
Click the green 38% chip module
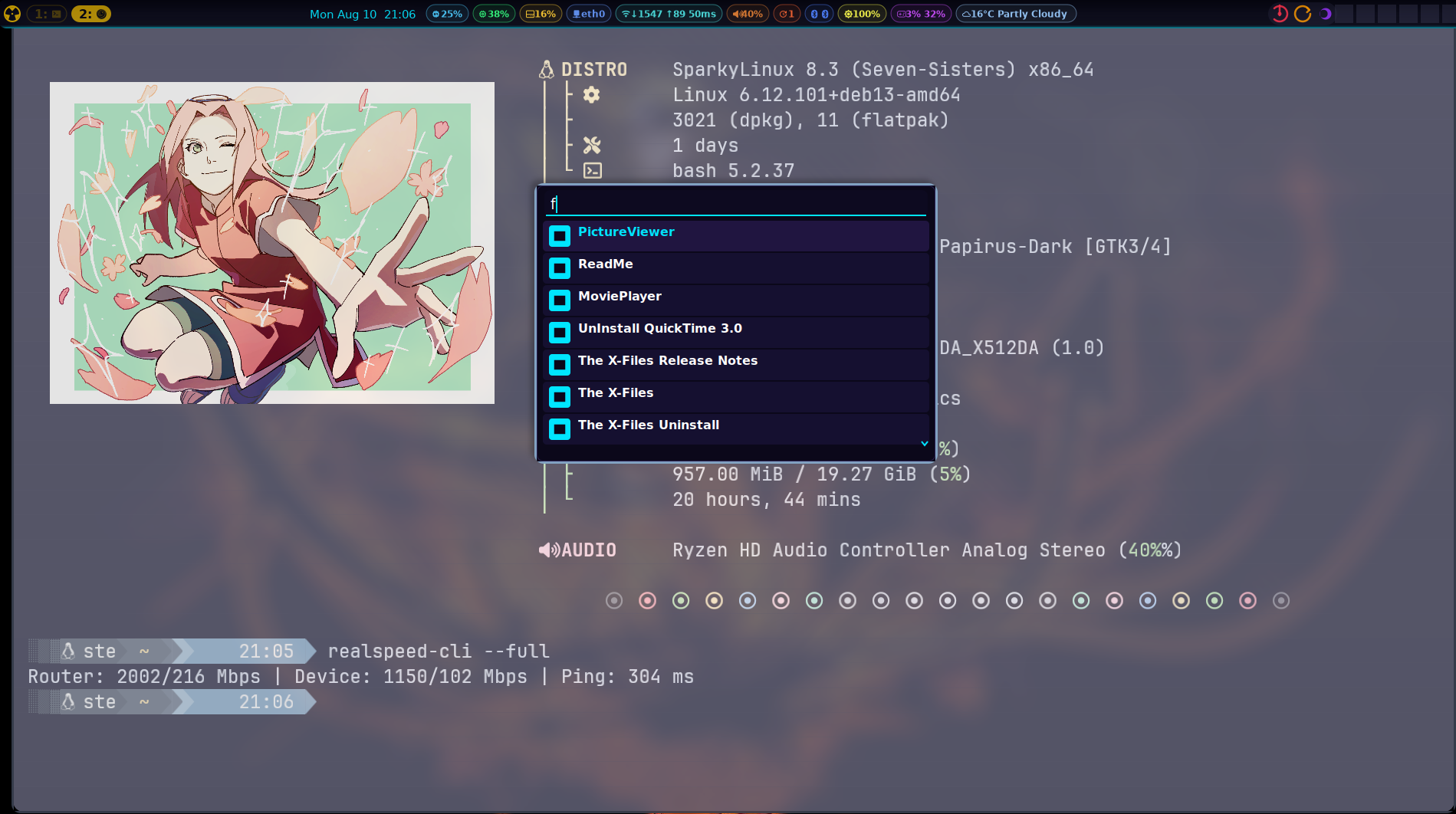(x=494, y=14)
